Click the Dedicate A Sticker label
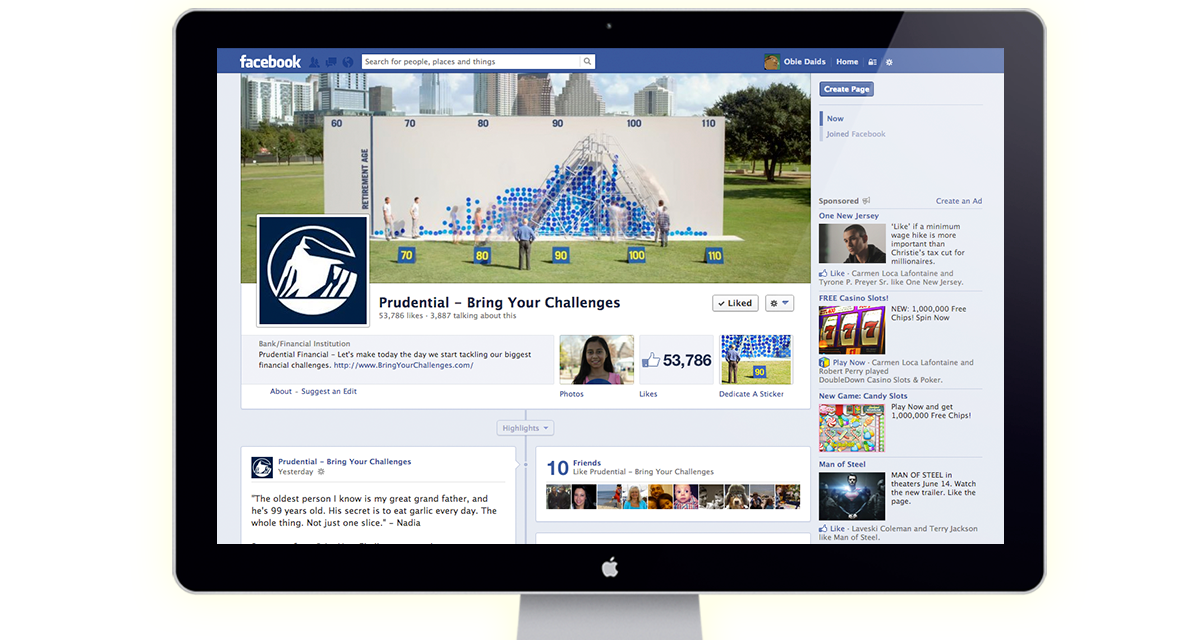1200x640 pixels. pos(752,395)
